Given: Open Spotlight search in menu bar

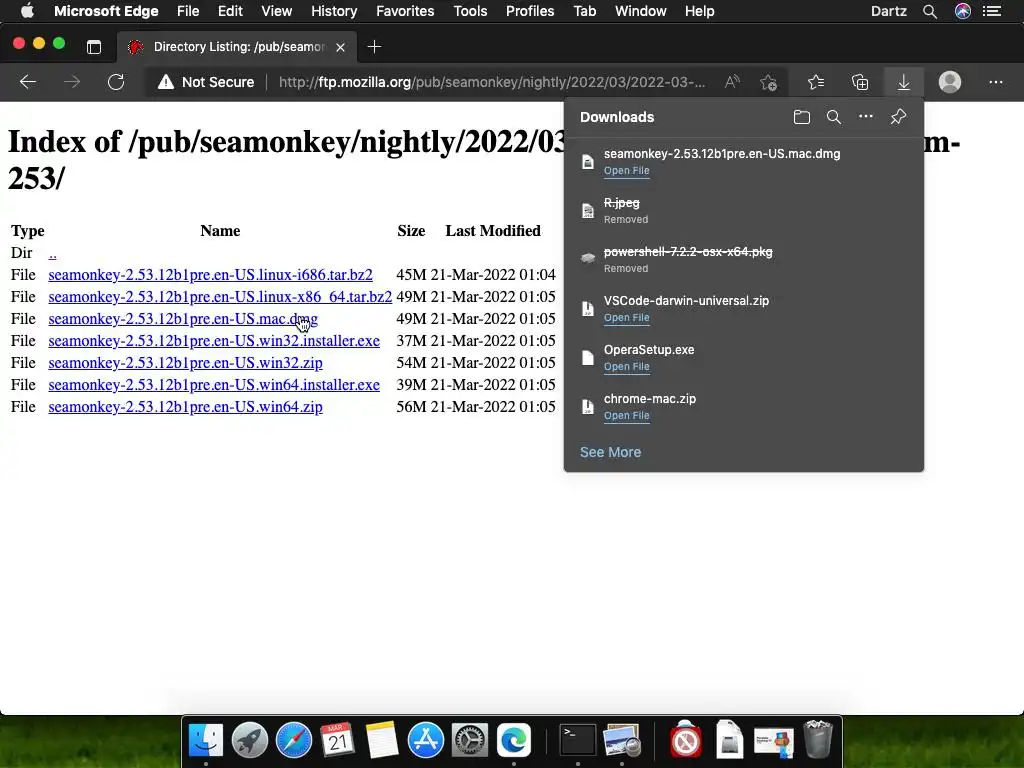Looking at the screenshot, I should click(930, 11).
